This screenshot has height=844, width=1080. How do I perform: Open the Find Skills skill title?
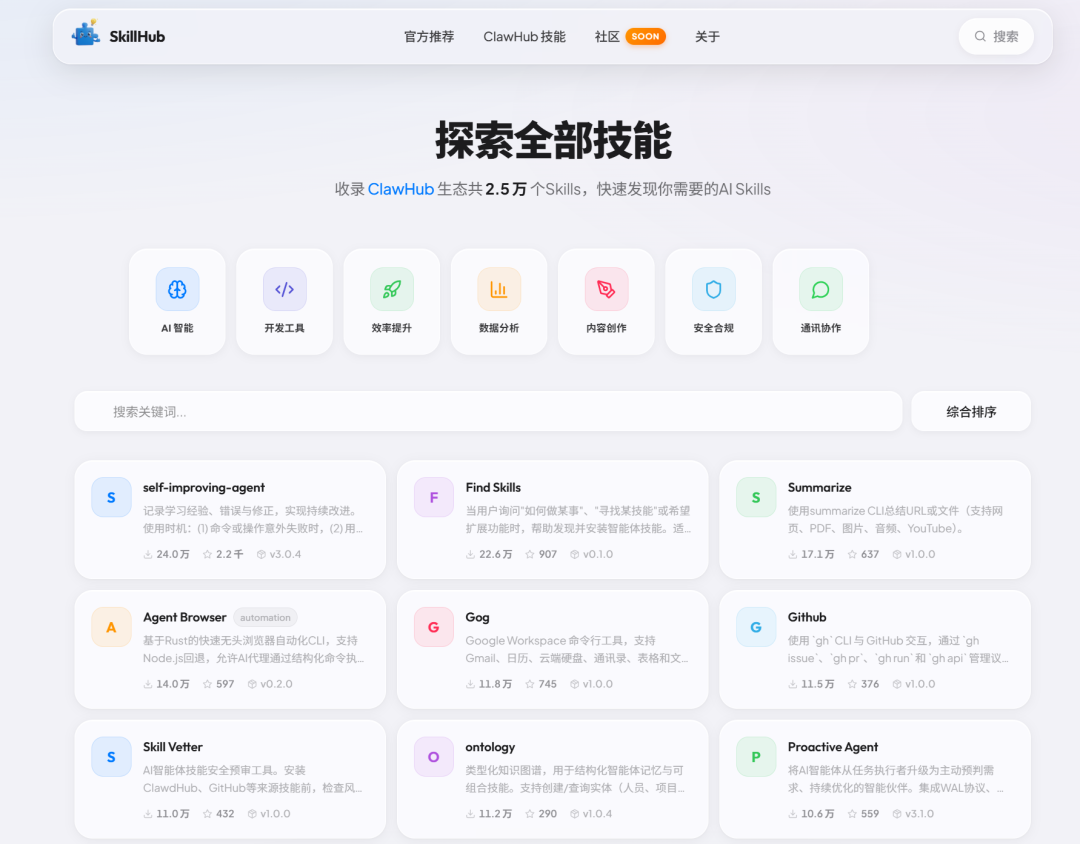pos(493,487)
